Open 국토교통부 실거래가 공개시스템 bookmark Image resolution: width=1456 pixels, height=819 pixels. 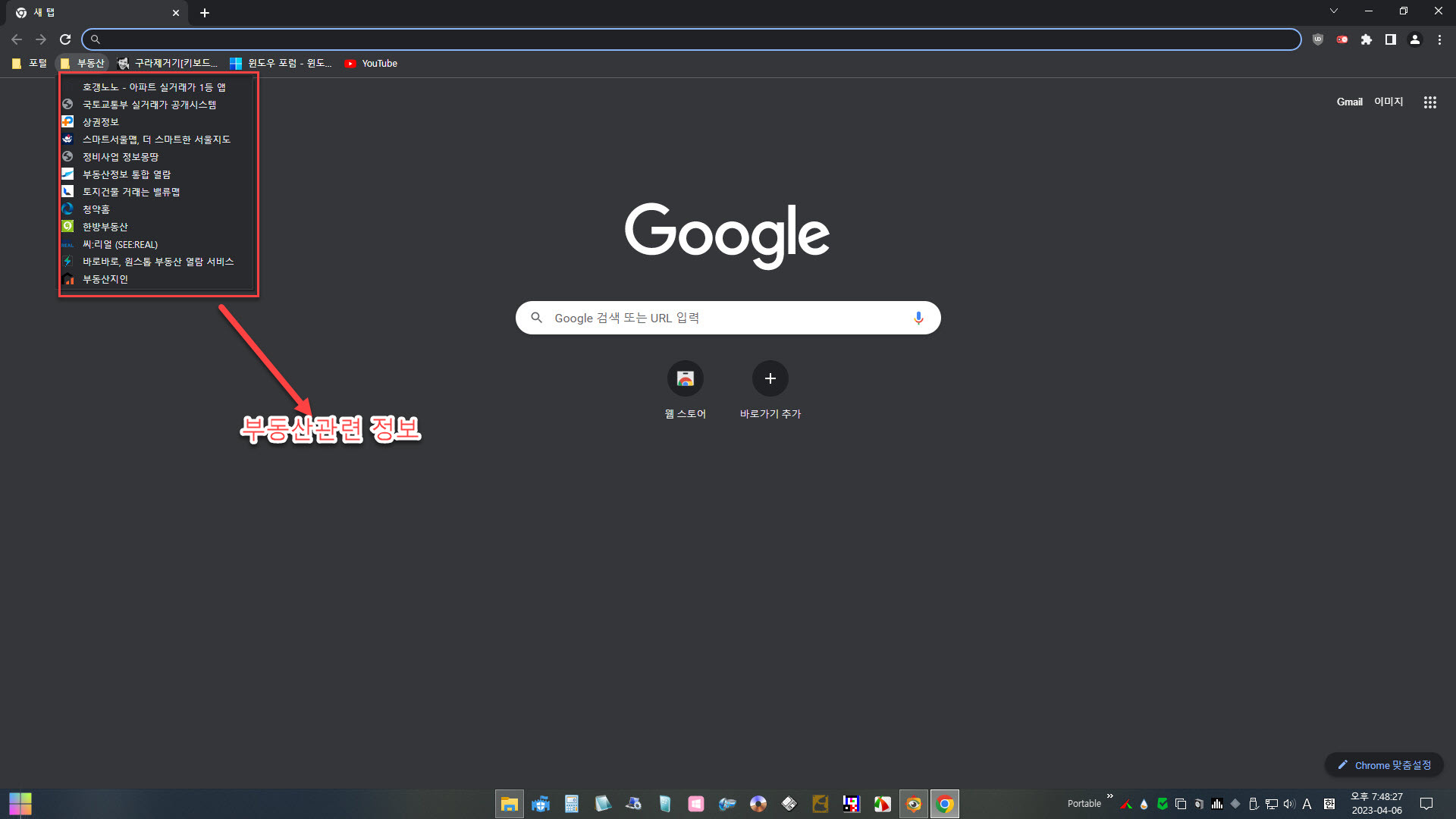point(156,105)
